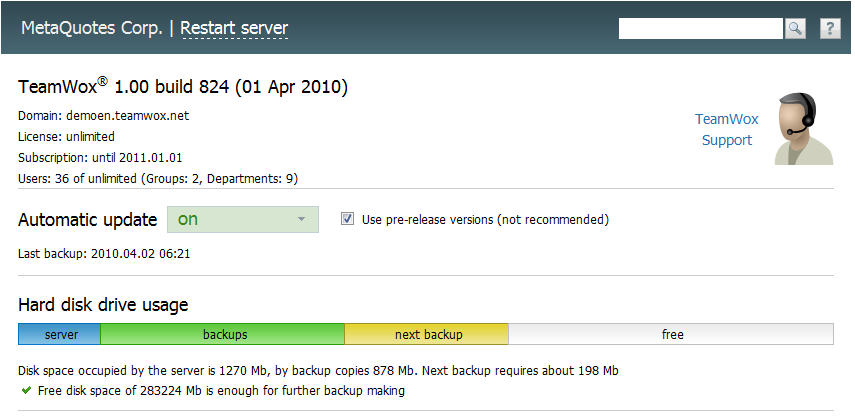The image size is (855, 418).
Task: Click the green checkmark beside free disk space
Action: pyautogui.click(x=26, y=390)
